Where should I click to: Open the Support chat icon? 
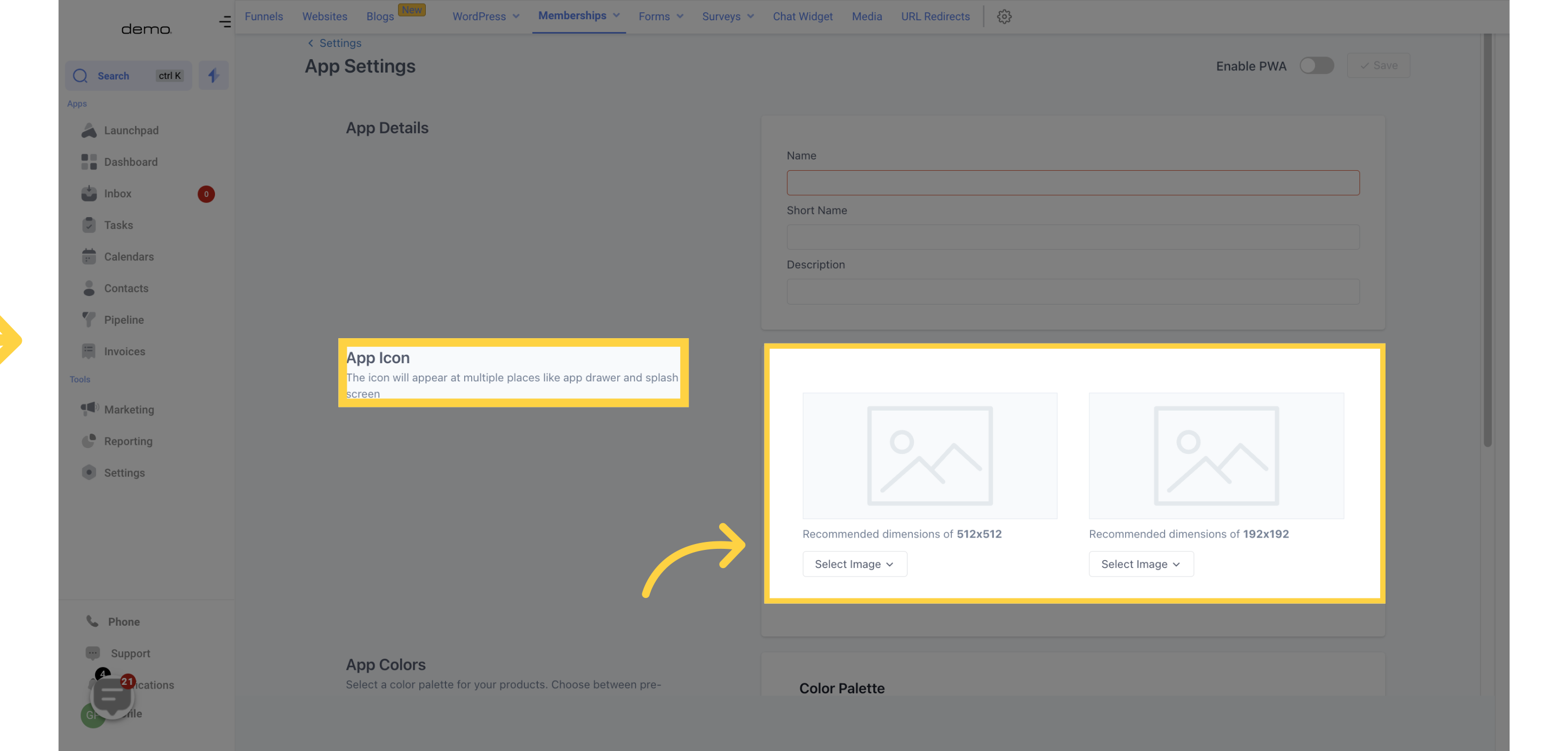click(92, 653)
